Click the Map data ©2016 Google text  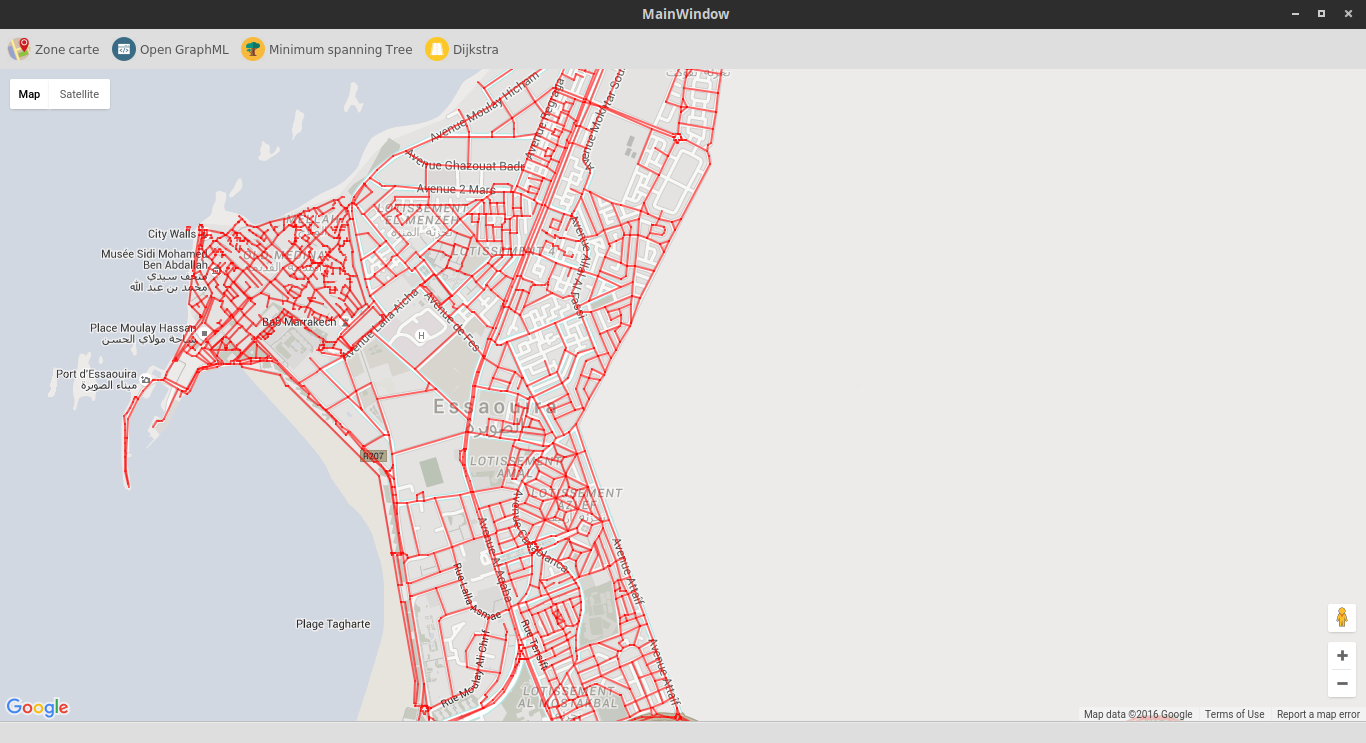click(1138, 714)
